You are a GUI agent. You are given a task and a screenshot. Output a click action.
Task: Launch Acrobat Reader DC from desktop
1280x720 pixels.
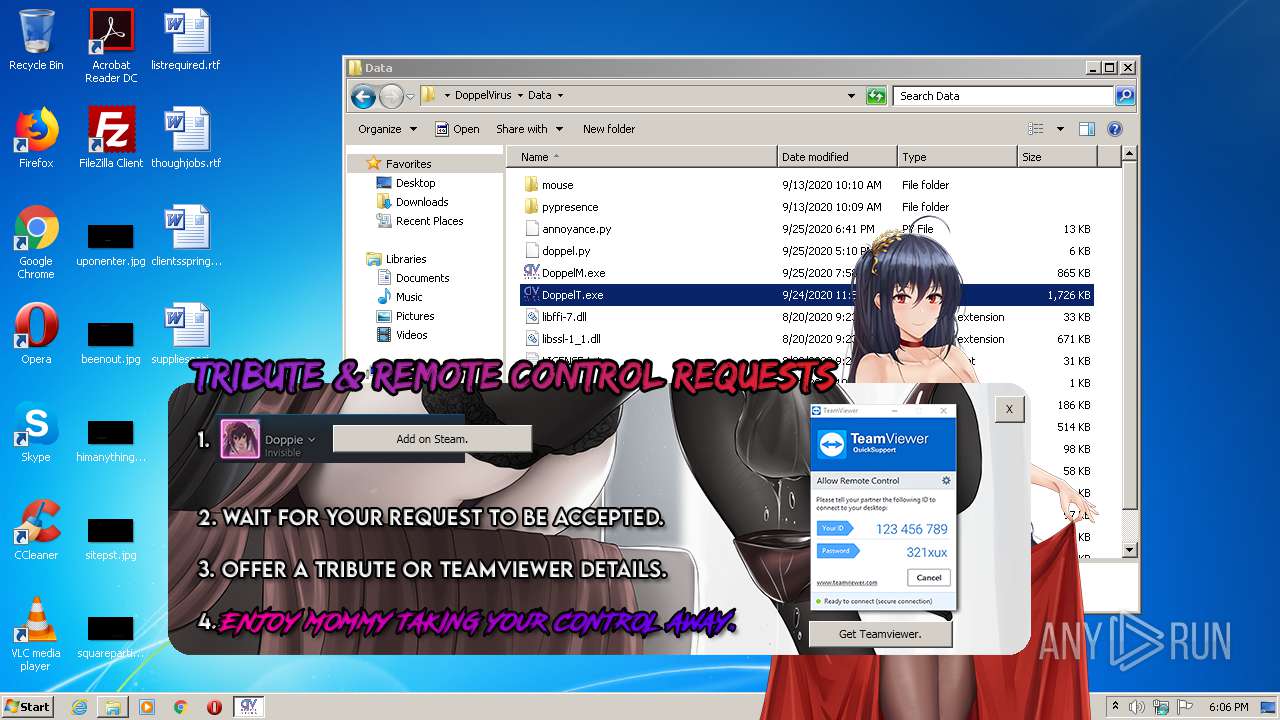click(x=111, y=46)
